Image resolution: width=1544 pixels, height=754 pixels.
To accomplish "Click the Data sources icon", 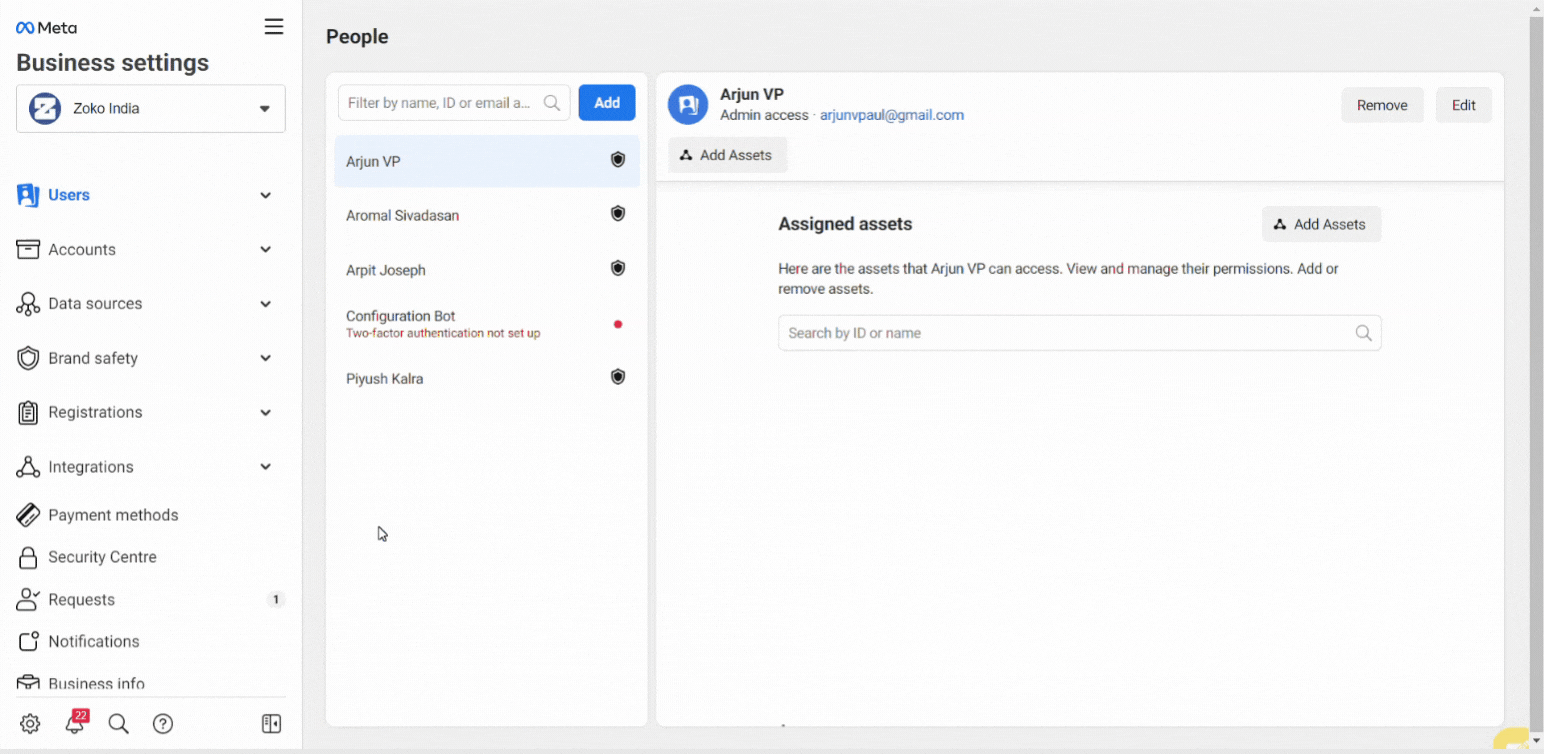I will click(x=28, y=304).
